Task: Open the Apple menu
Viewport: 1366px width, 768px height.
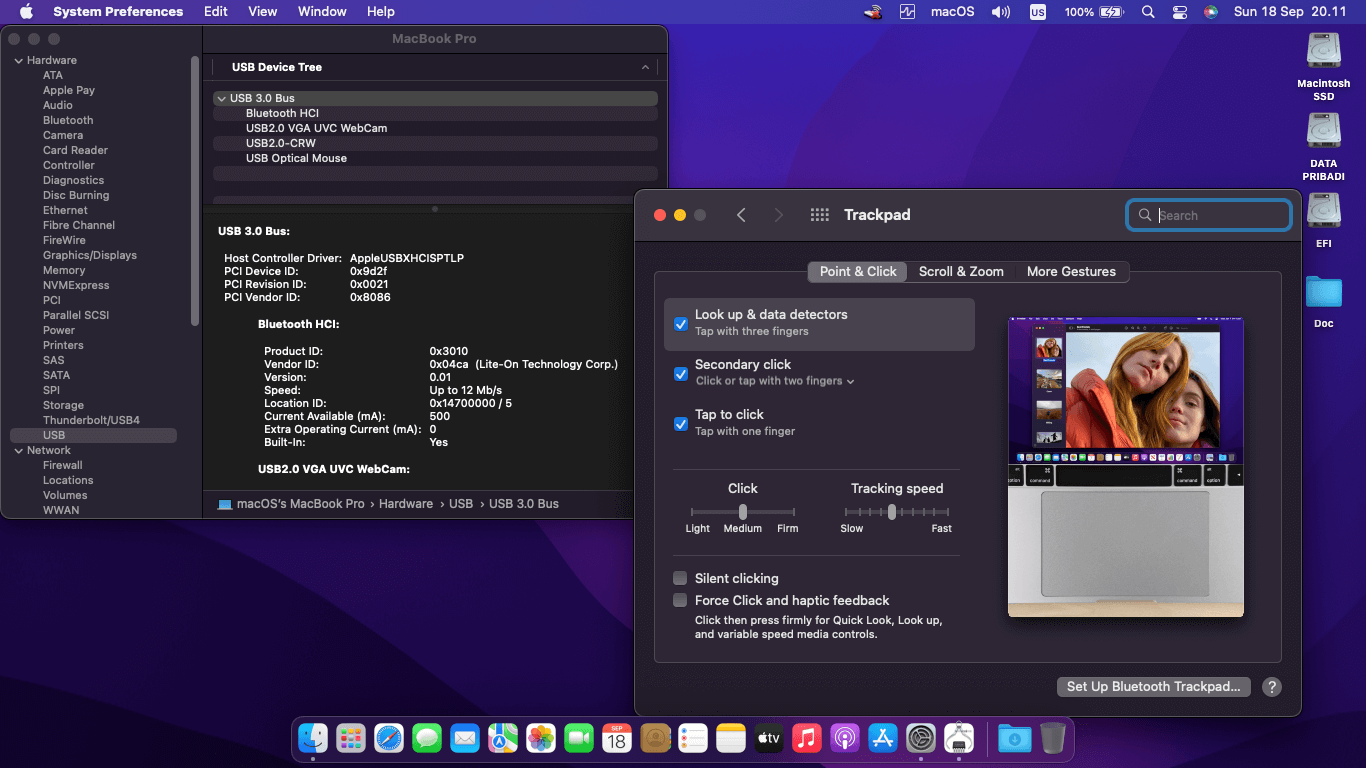Action: [27, 12]
